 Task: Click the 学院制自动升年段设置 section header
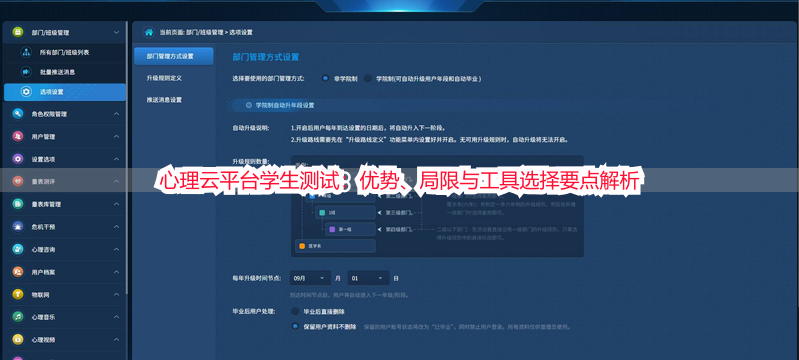click(284, 105)
